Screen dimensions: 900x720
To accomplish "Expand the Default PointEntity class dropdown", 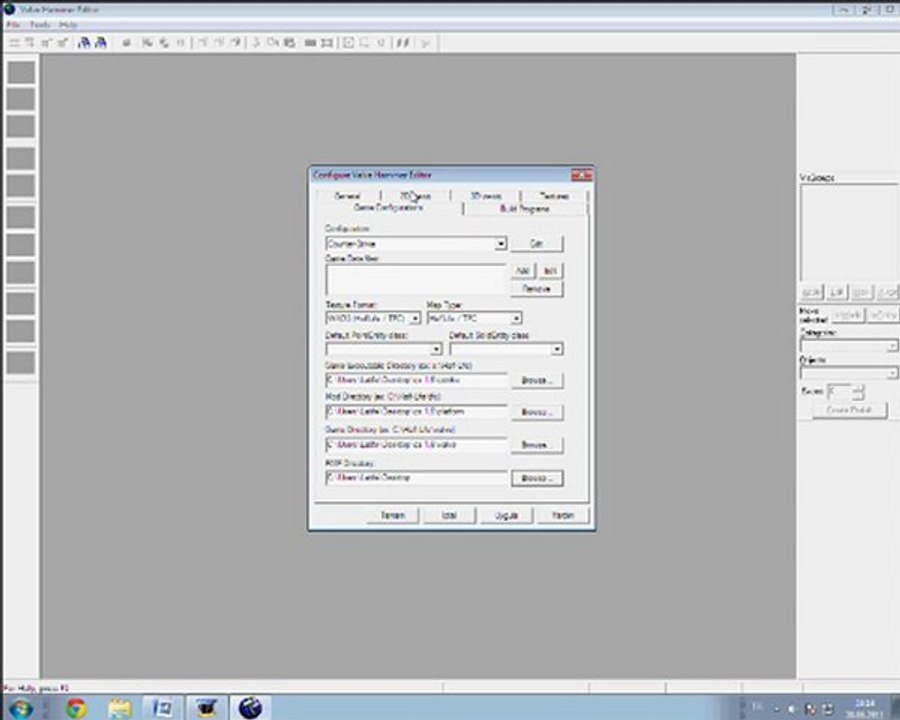I will click(383, 349).
